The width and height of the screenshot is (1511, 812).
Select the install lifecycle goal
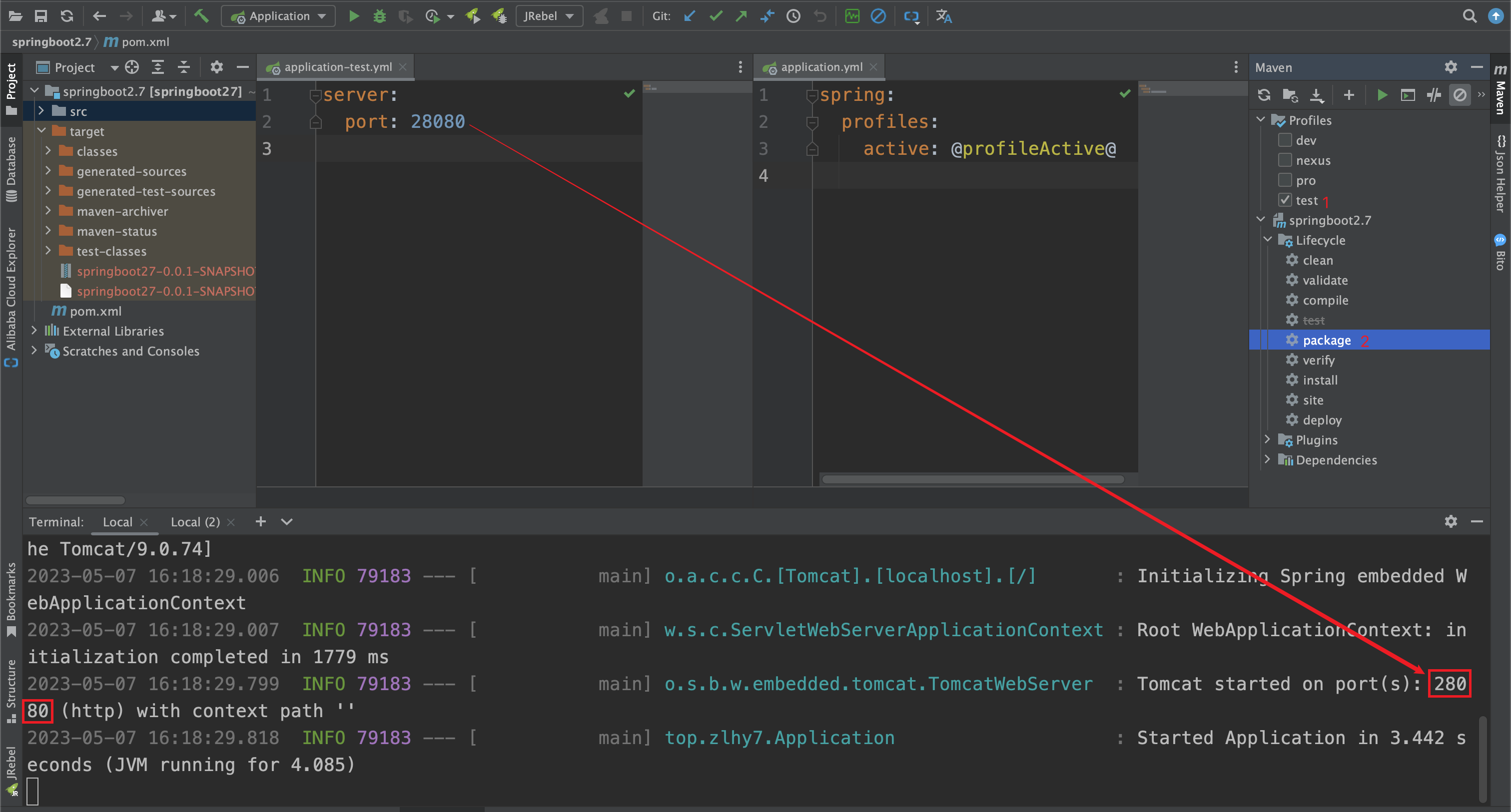pos(1320,380)
